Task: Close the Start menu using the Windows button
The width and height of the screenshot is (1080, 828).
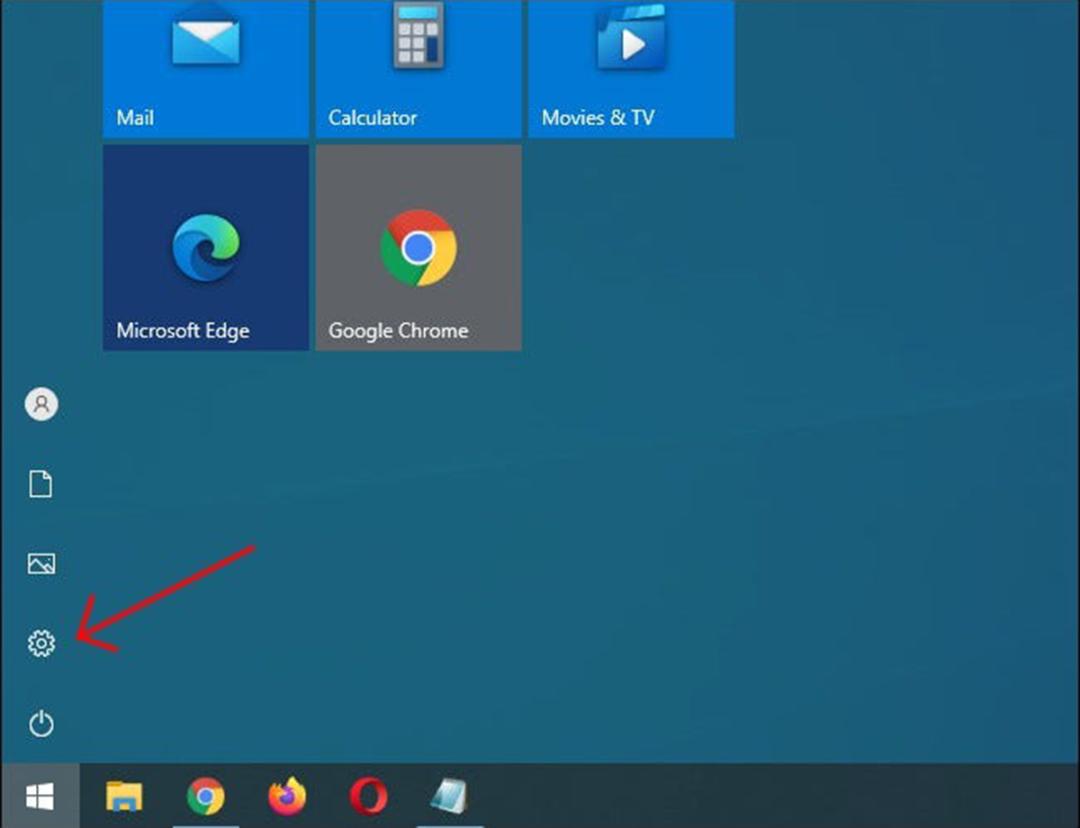Action: pos(40,796)
